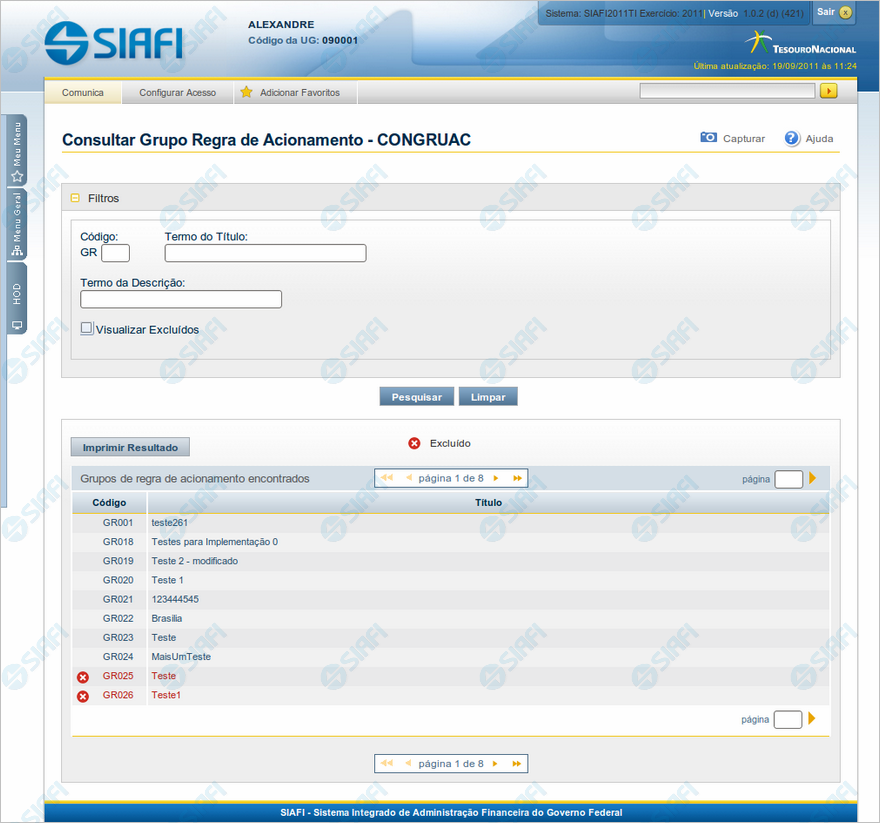This screenshot has width=880, height=823.
Task: Jump to last page in bottom pagination
Action: [516, 764]
